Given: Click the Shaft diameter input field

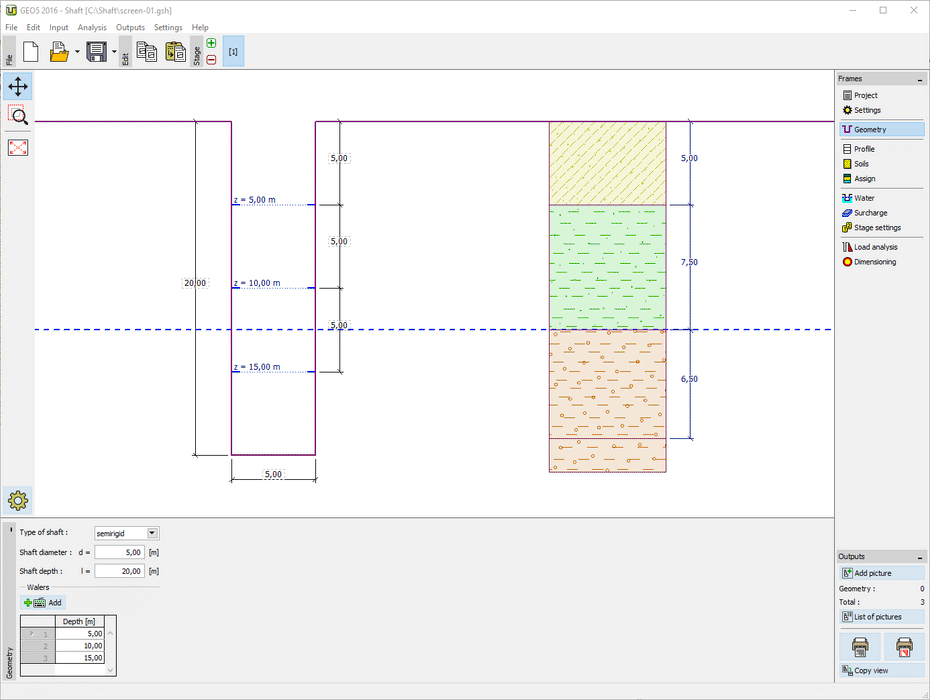Looking at the screenshot, I should coord(119,552).
